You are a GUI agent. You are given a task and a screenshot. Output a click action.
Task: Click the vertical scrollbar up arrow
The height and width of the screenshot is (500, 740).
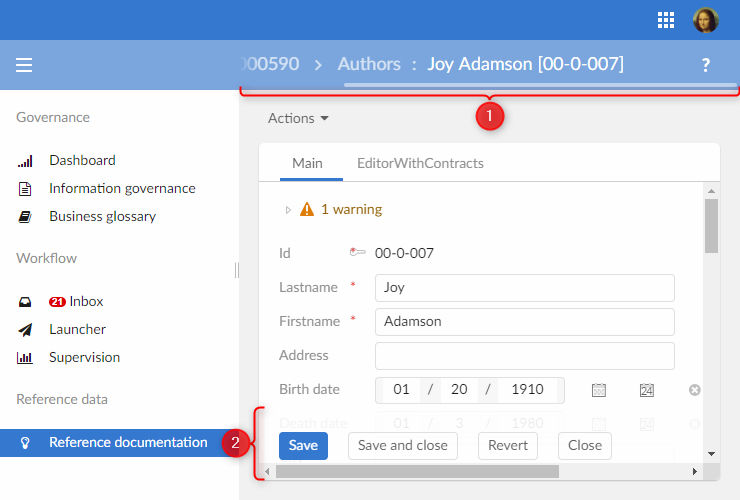(x=711, y=191)
